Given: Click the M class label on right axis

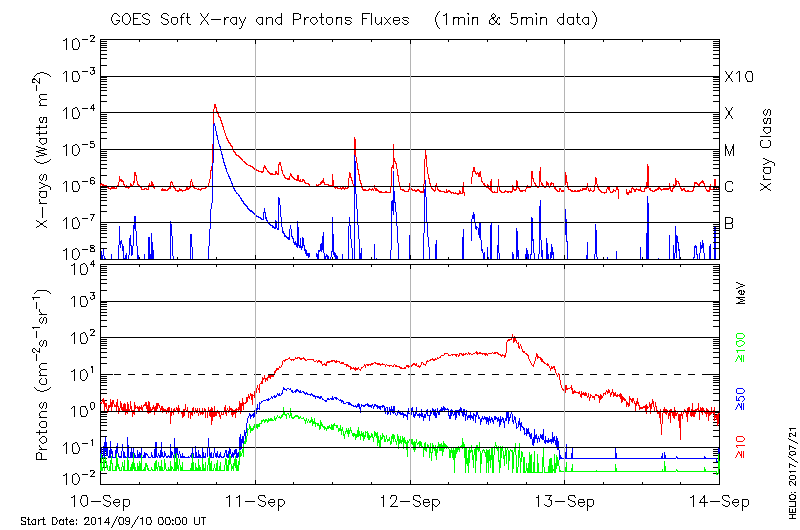Looking at the screenshot, I should point(730,151).
